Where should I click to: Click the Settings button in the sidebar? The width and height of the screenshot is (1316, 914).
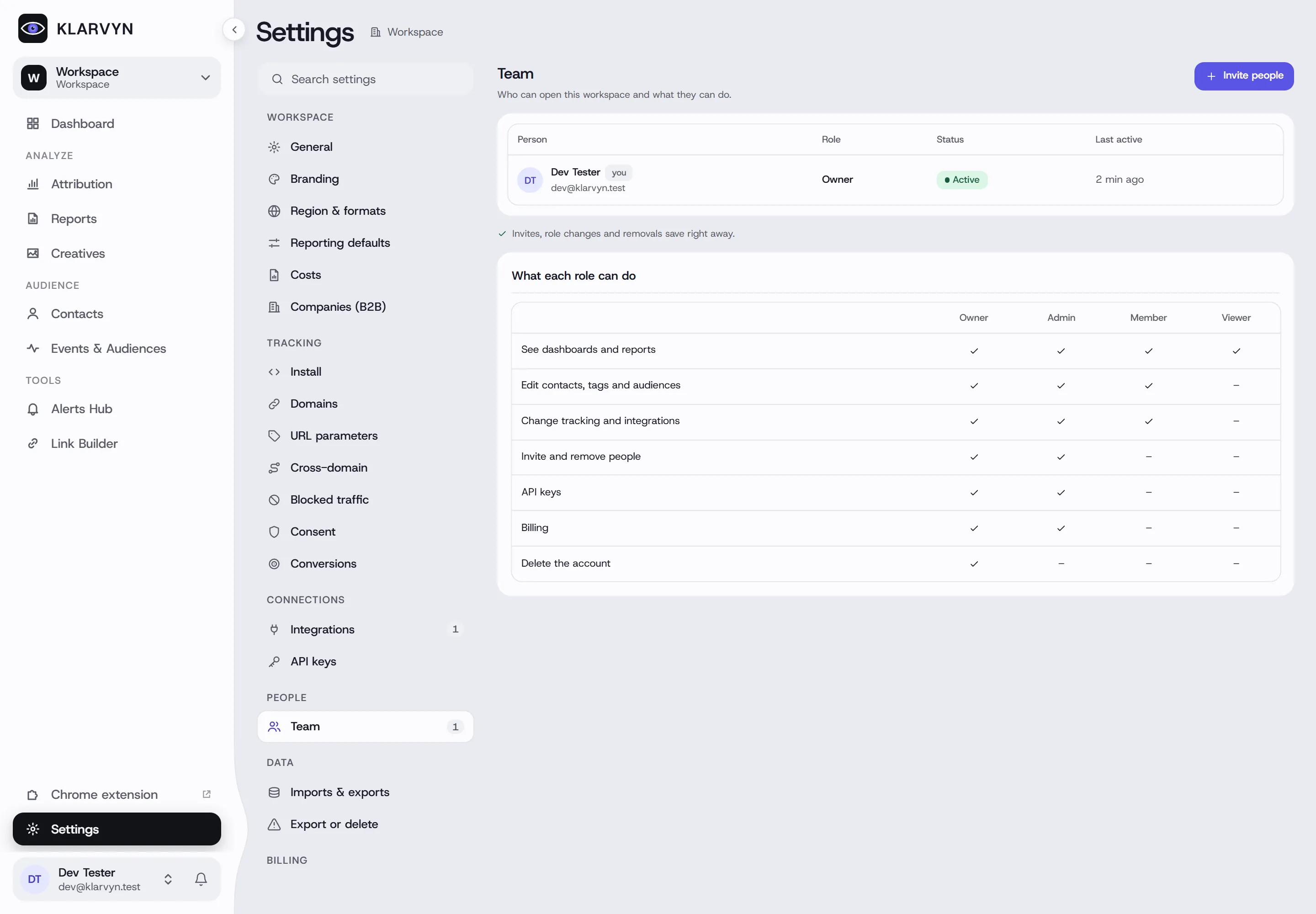pyautogui.click(x=117, y=829)
